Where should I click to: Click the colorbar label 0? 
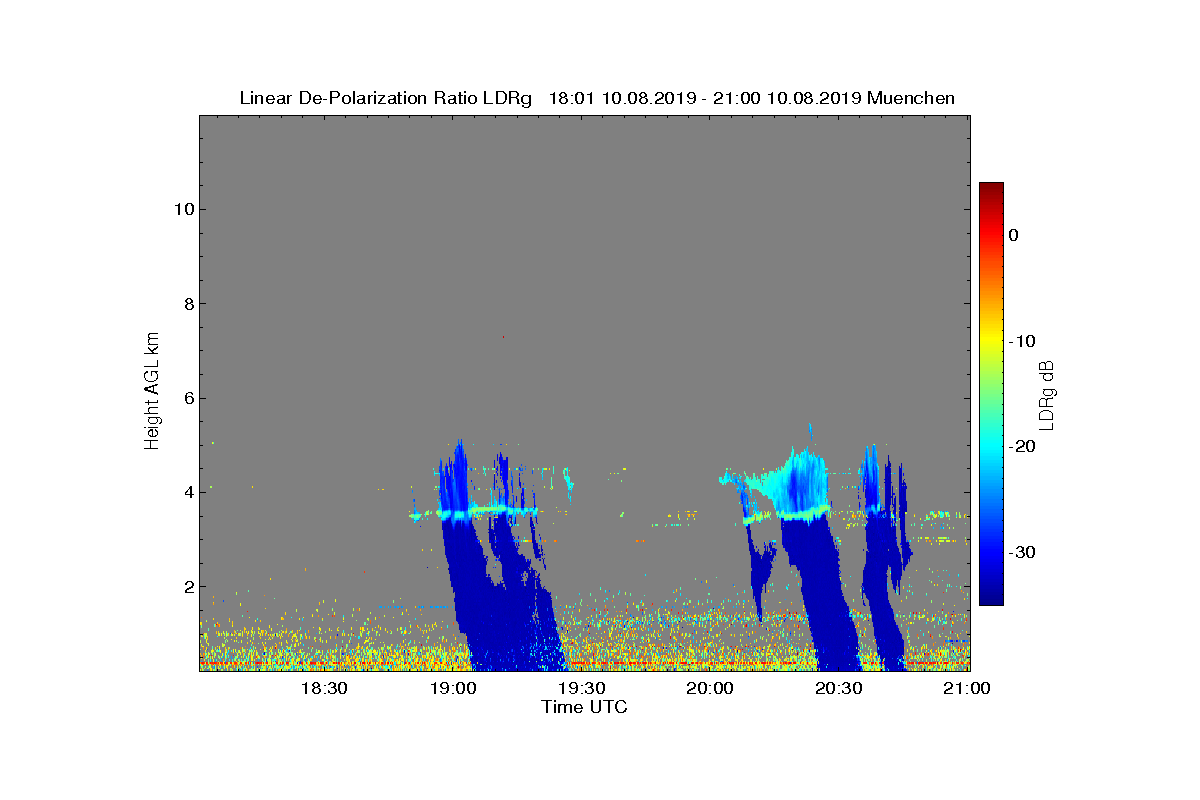(1013, 235)
